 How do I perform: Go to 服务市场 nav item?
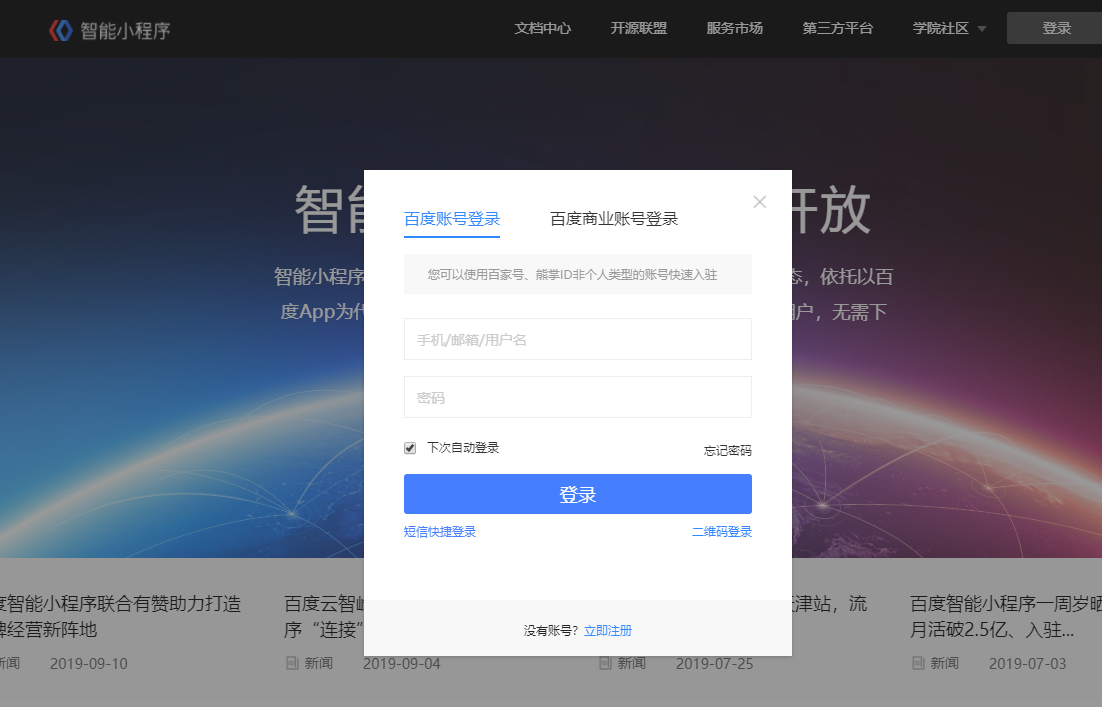click(x=734, y=28)
